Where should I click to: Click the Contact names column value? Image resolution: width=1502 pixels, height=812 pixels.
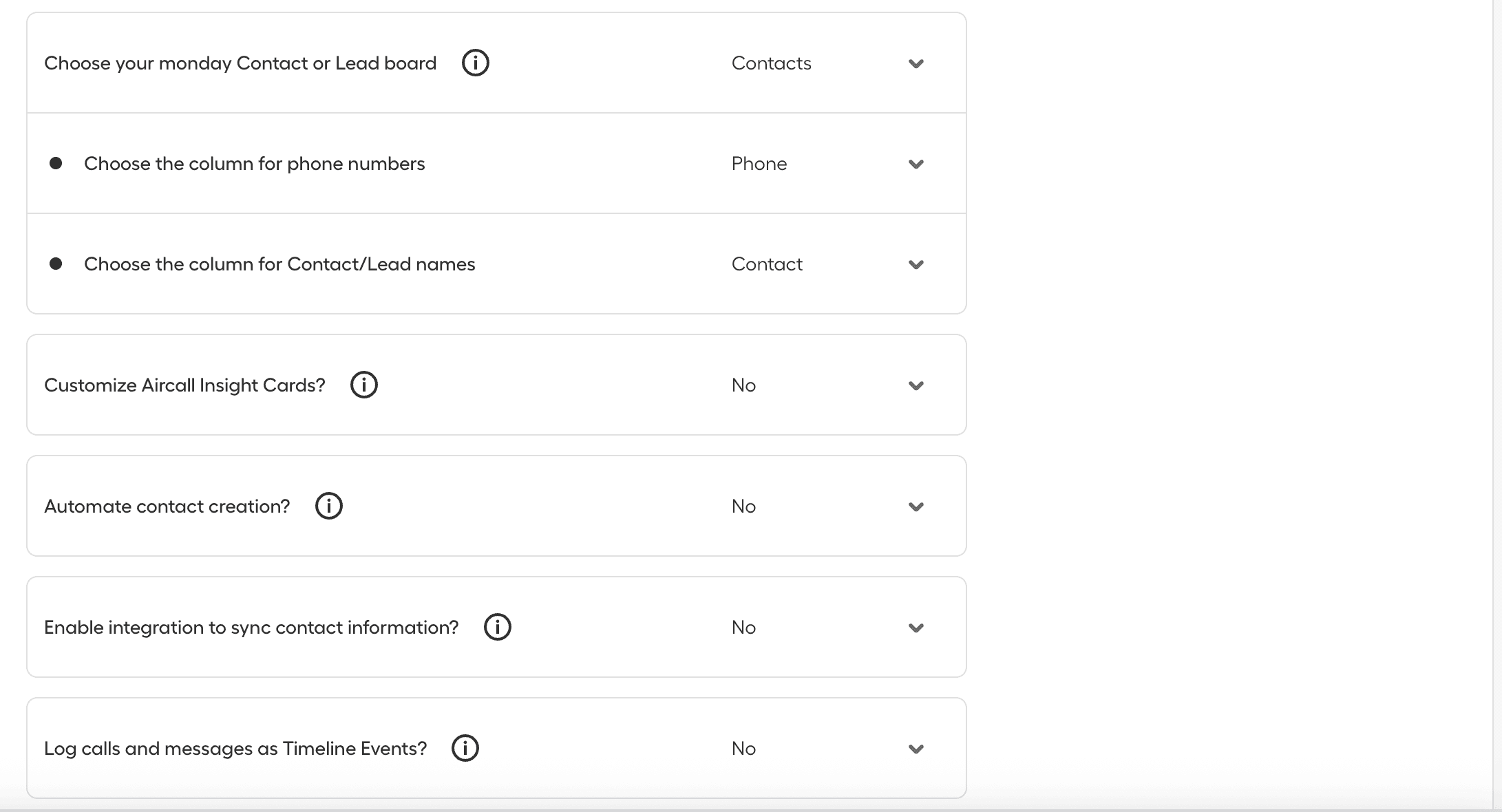click(x=767, y=264)
